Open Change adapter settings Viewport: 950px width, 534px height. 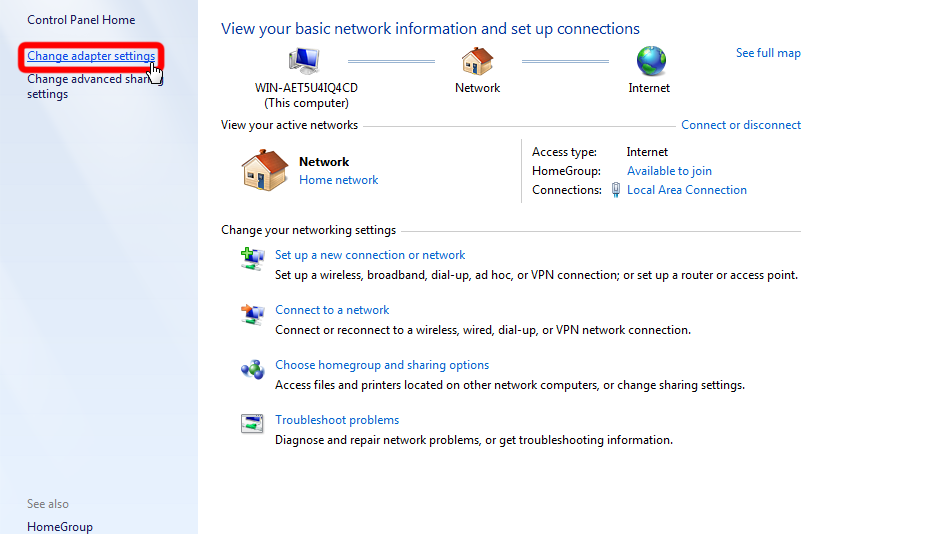[91, 56]
